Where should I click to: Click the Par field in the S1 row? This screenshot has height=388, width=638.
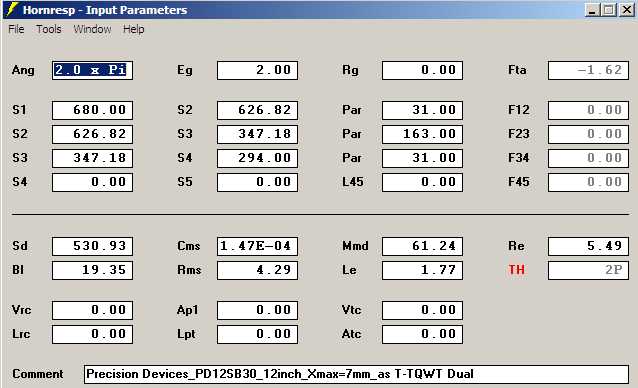pyautogui.click(x=422, y=110)
